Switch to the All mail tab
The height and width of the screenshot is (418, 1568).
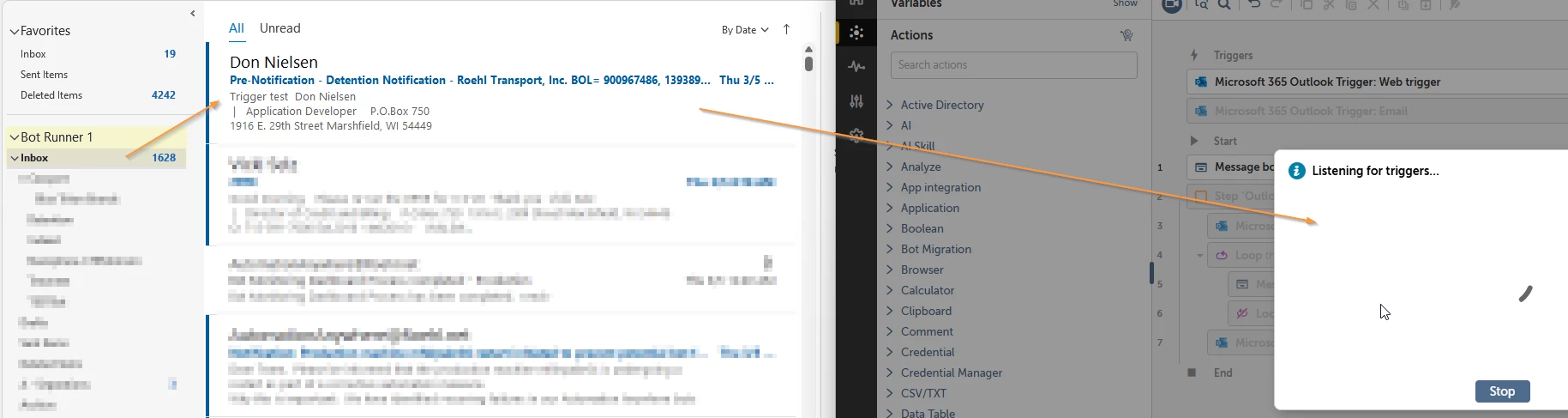point(237,28)
